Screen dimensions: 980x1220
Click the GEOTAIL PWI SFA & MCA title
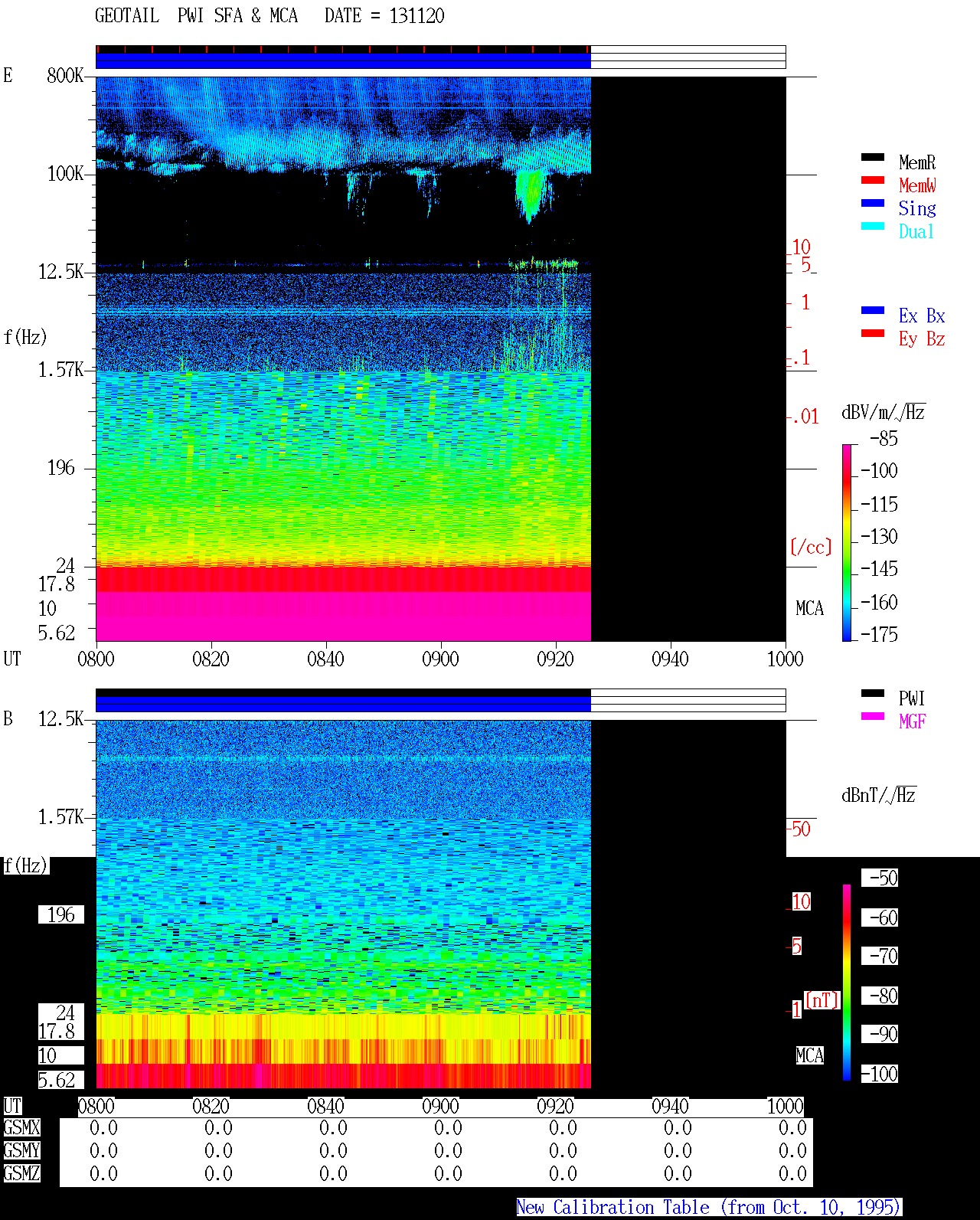(x=196, y=15)
